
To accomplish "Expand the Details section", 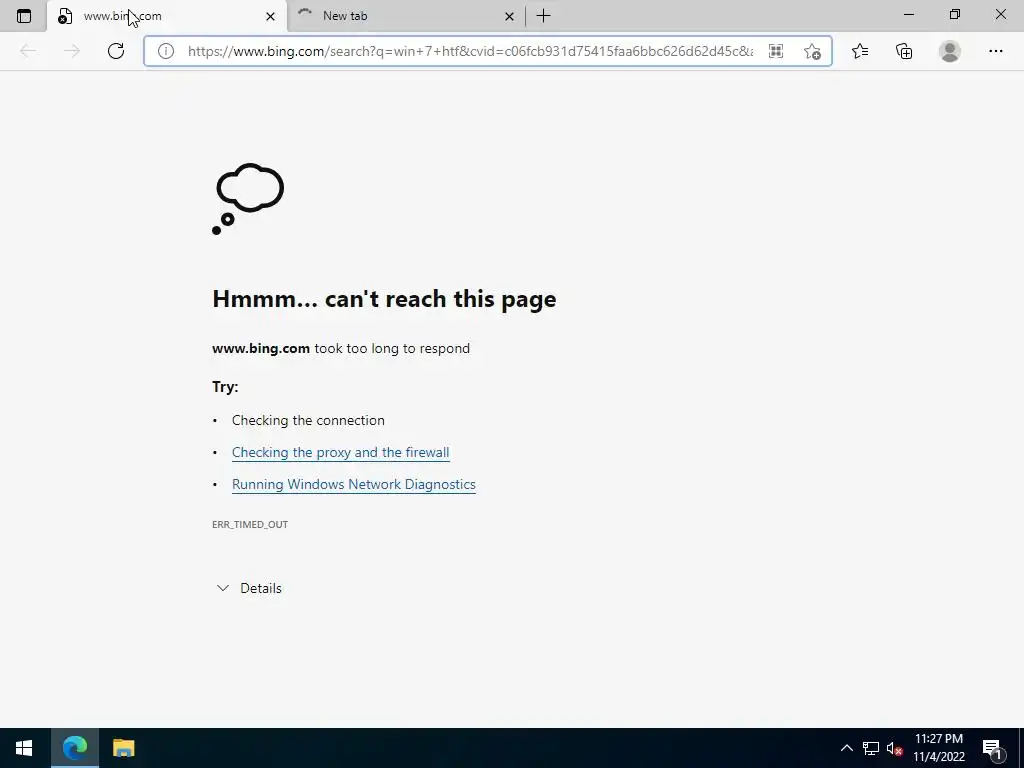I will pos(249,588).
